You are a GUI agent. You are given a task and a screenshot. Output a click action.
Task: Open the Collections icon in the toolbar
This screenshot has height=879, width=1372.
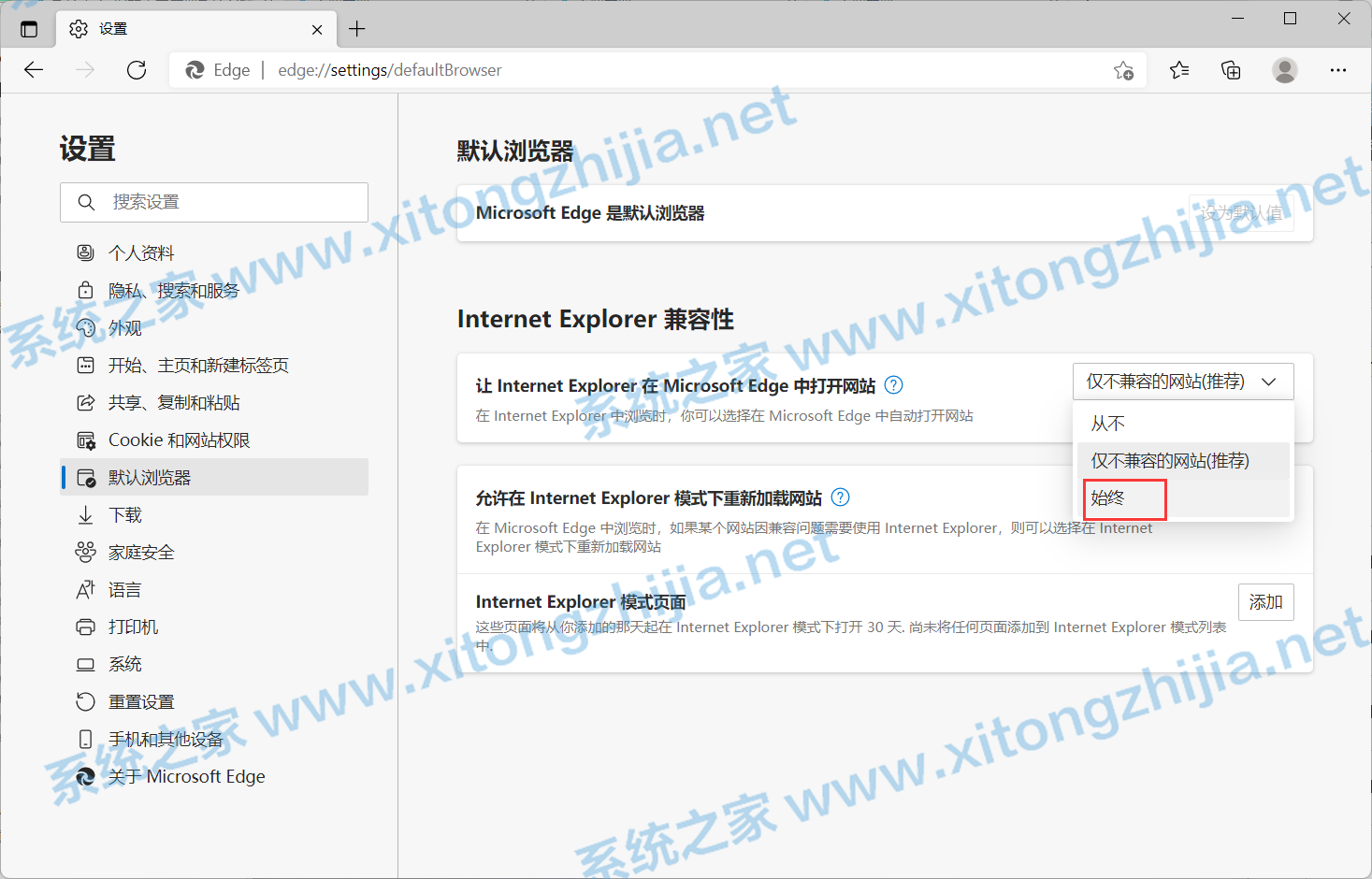pyautogui.click(x=1231, y=69)
